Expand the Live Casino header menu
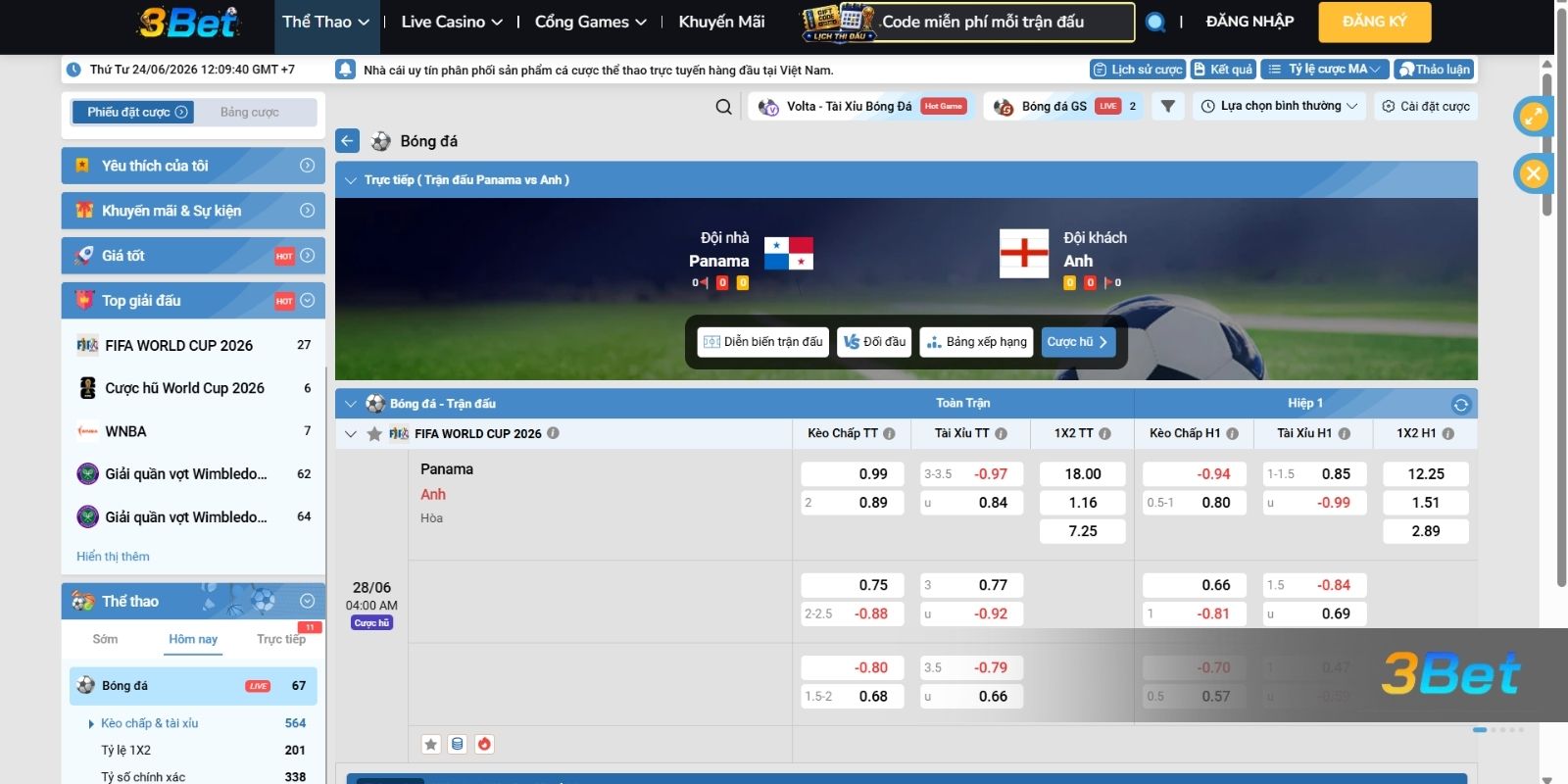Image resolution: width=1568 pixels, height=784 pixels. tap(452, 22)
